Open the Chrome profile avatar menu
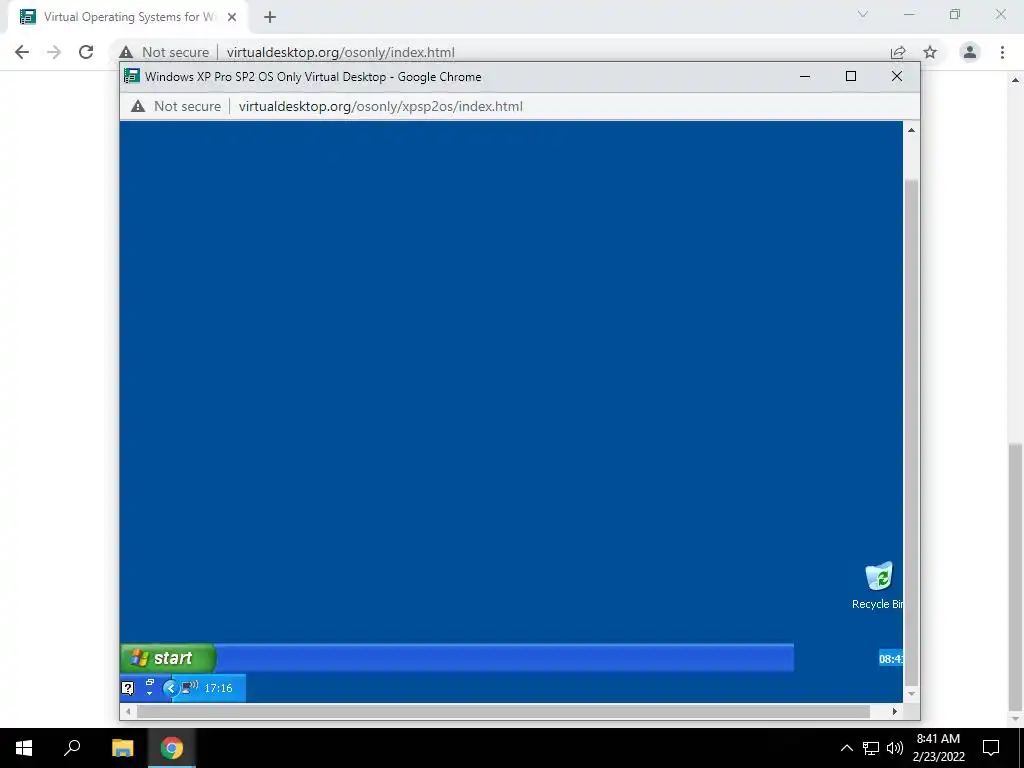1024x768 pixels. (970, 52)
